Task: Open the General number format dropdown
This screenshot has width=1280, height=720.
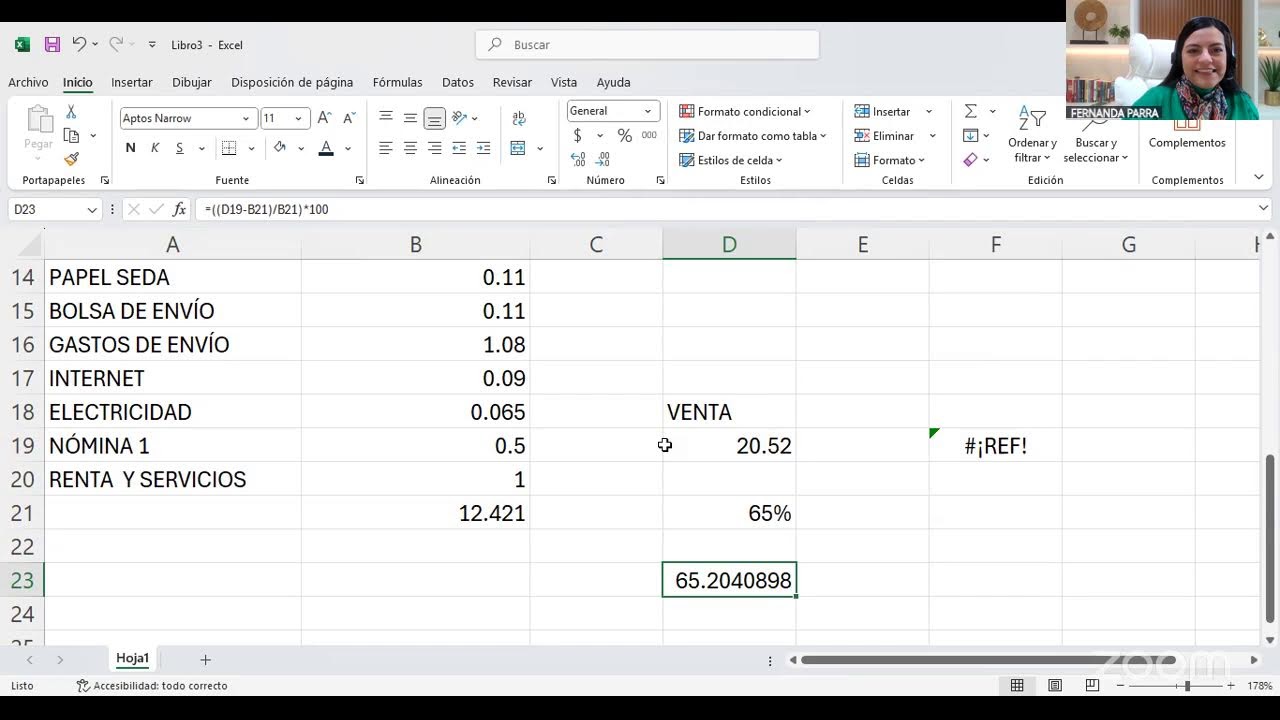Action: 648,111
